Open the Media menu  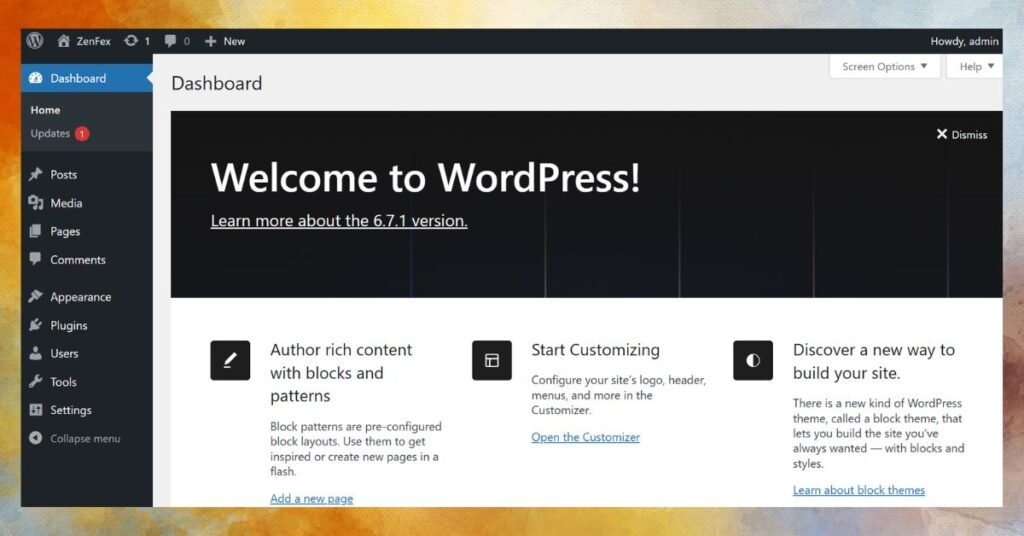[x=66, y=203]
